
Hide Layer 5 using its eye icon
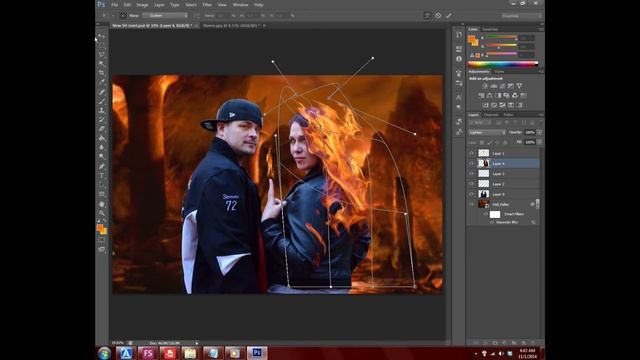(471, 153)
